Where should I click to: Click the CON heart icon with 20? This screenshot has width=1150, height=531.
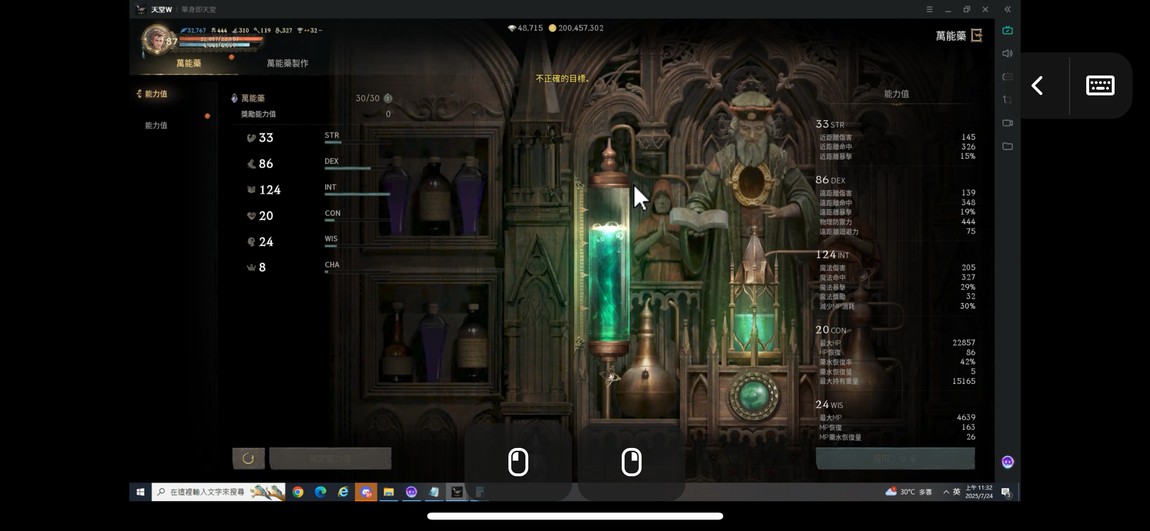(251, 216)
